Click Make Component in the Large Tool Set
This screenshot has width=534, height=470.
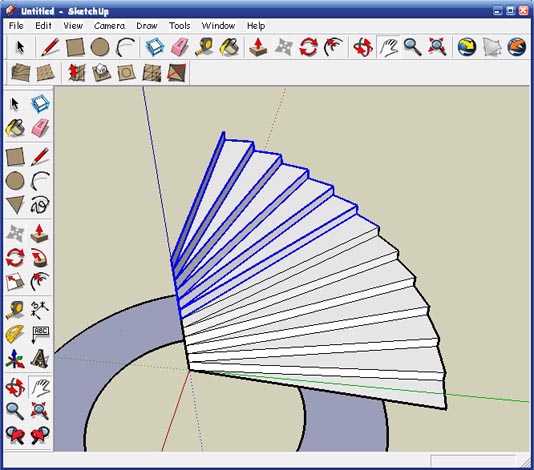coord(40,104)
